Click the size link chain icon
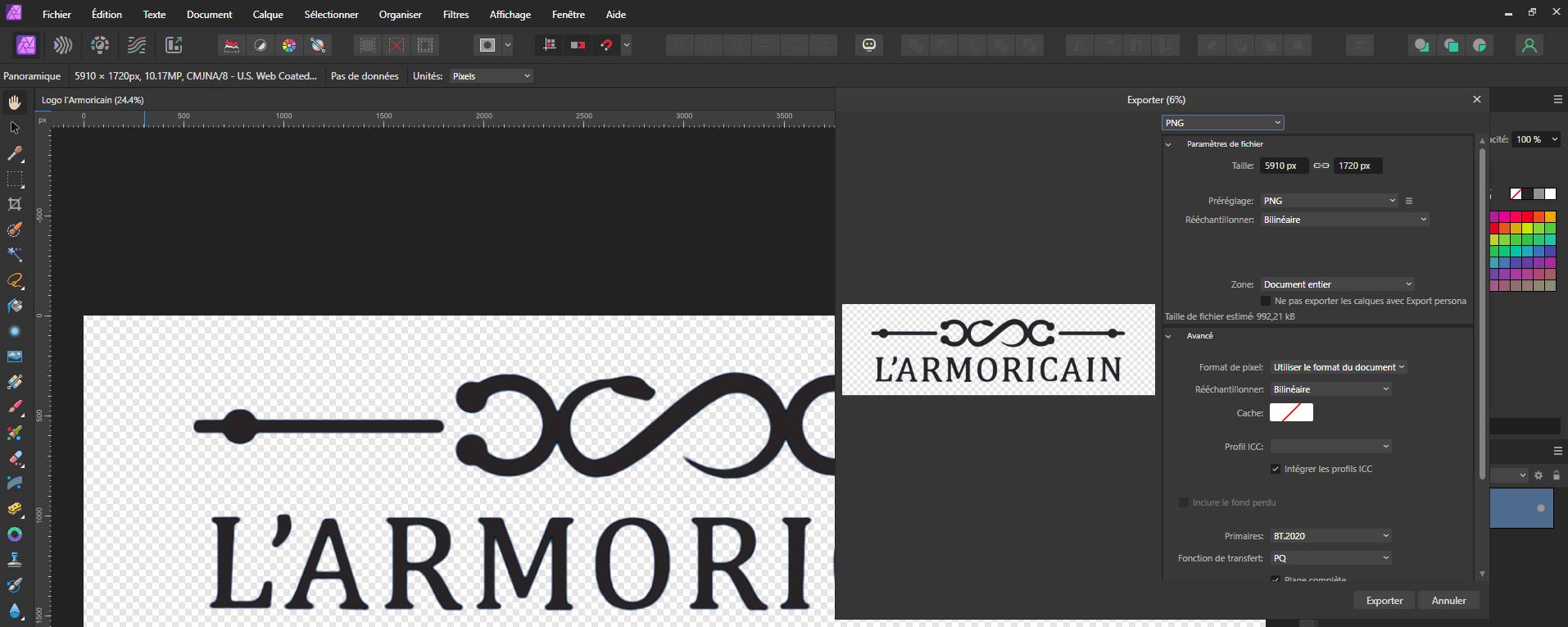The height and width of the screenshot is (627, 1568). coord(1321,166)
